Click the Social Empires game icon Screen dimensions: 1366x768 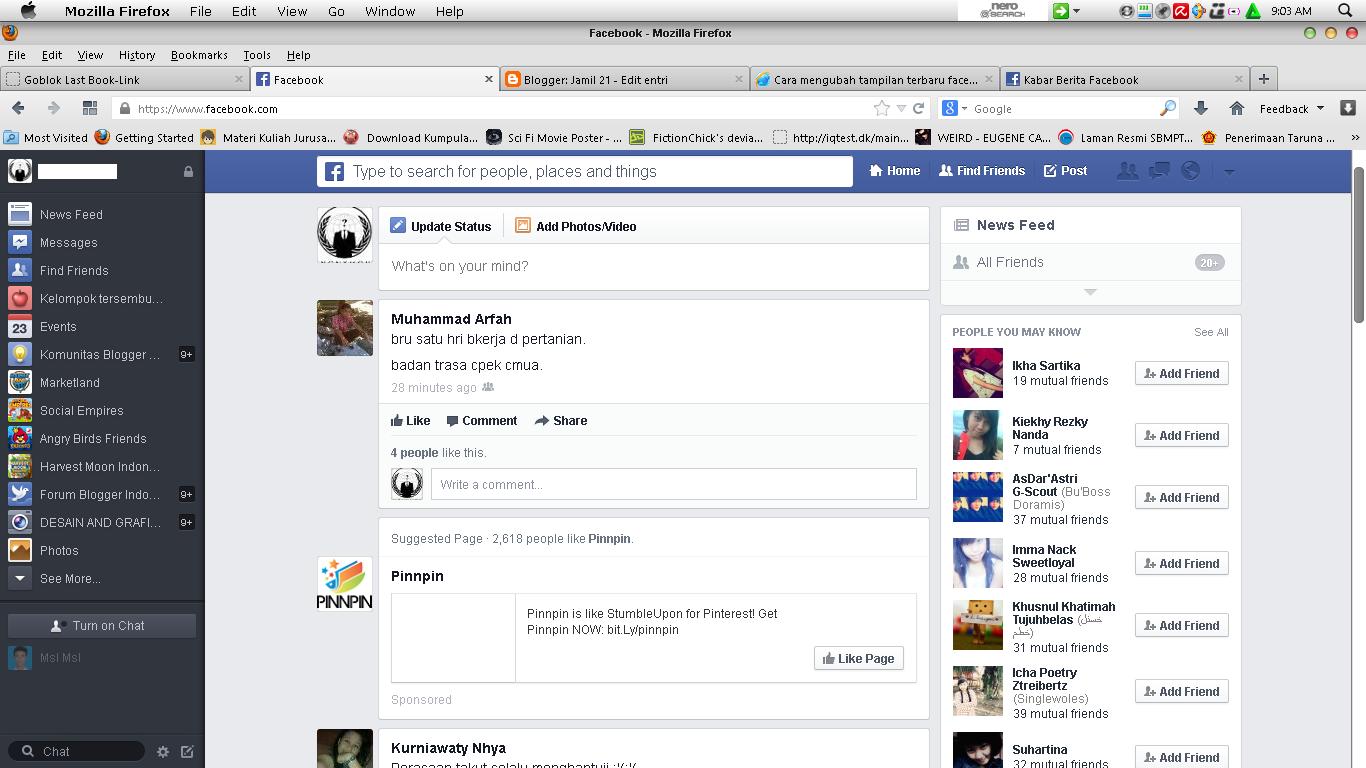pyautogui.click(x=20, y=410)
